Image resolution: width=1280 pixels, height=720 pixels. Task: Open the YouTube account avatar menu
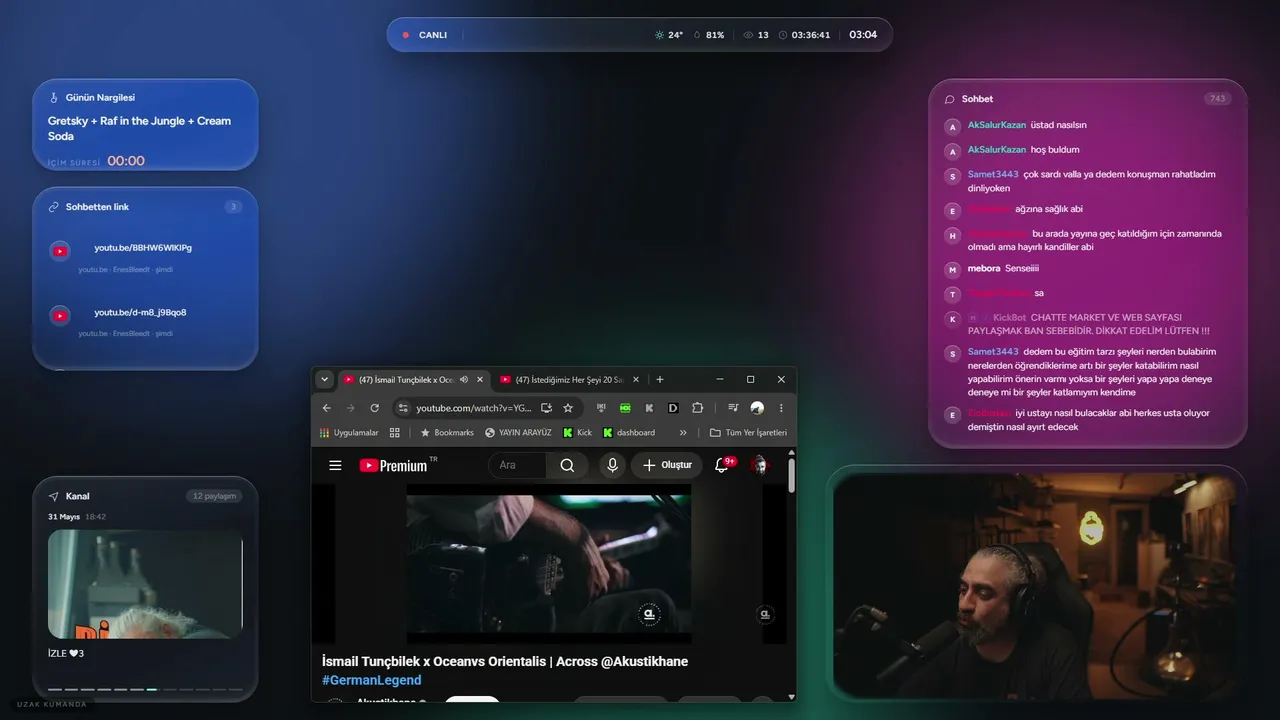(760, 465)
